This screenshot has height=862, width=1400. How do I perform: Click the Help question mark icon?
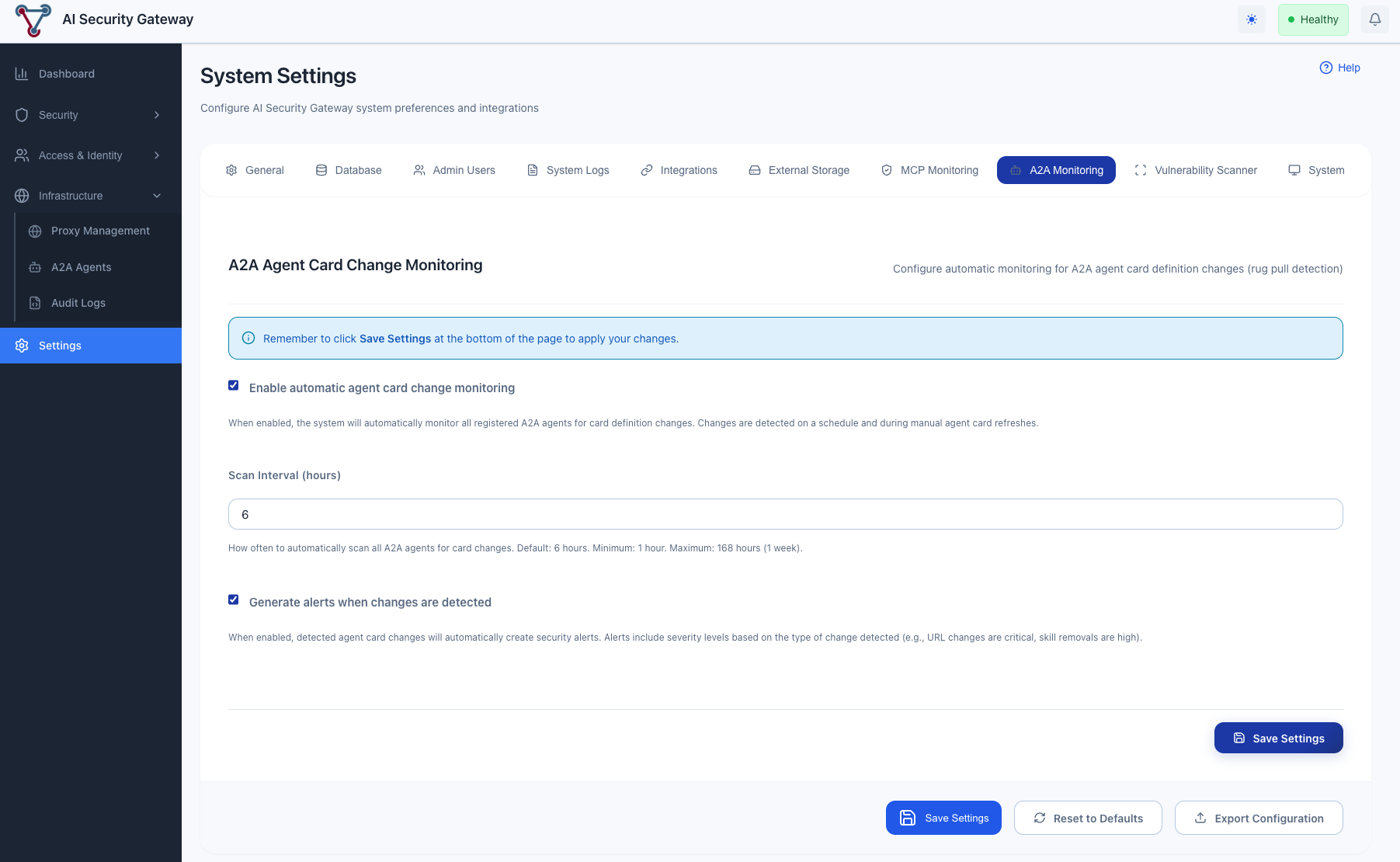1325,68
